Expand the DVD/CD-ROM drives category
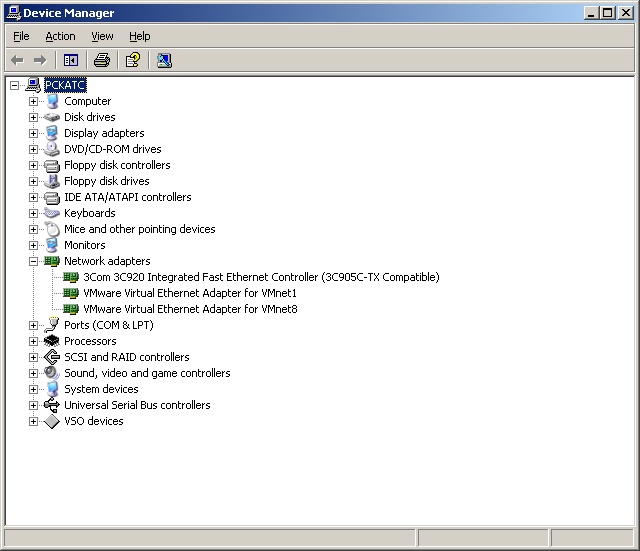Viewport: 640px width, 551px height. [33, 149]
